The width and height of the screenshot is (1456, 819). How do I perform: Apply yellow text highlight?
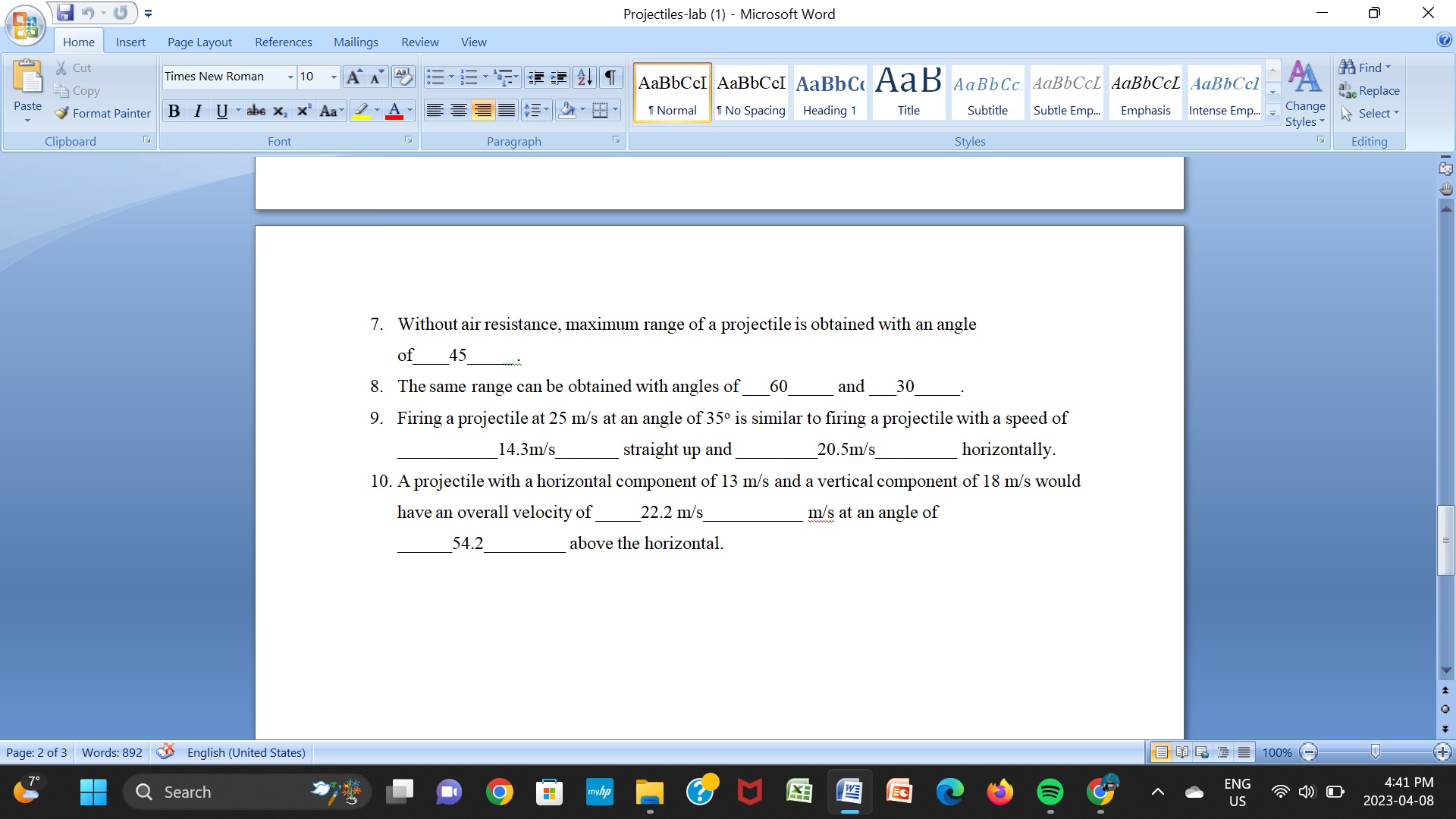pos(362,111)
